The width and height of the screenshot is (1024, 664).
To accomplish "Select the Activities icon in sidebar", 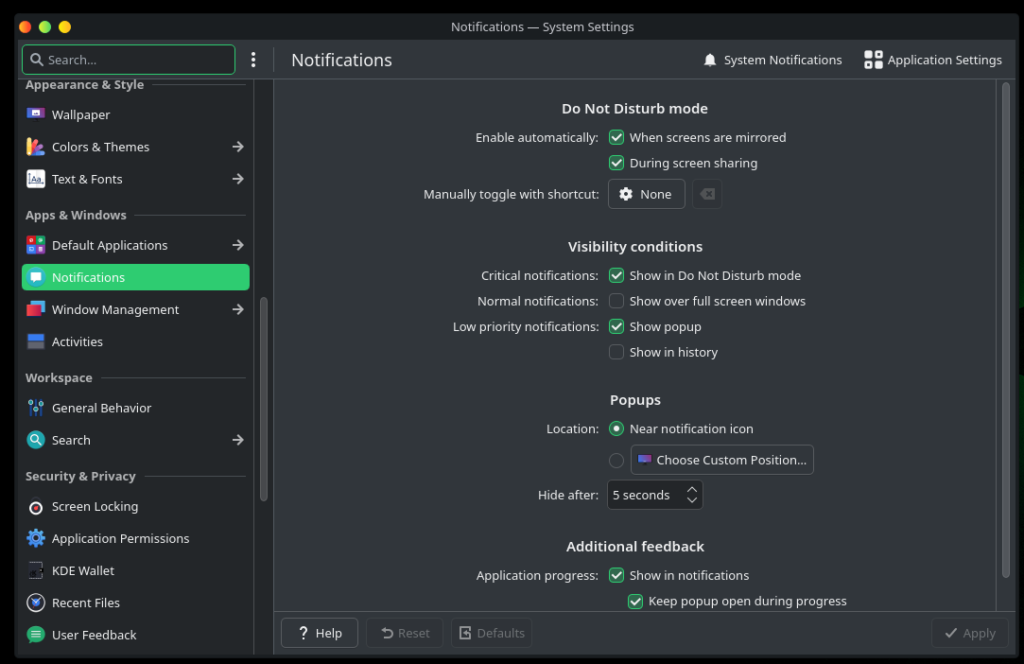I will (x=36, y=342).
